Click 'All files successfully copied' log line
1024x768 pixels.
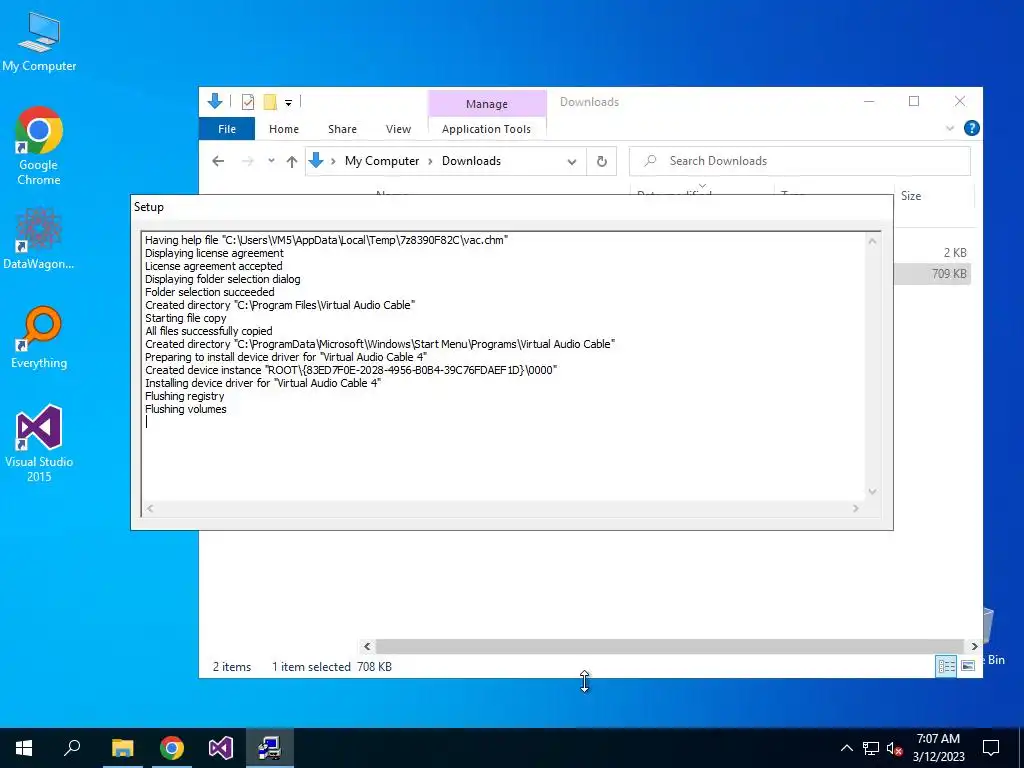coord(208,331)
